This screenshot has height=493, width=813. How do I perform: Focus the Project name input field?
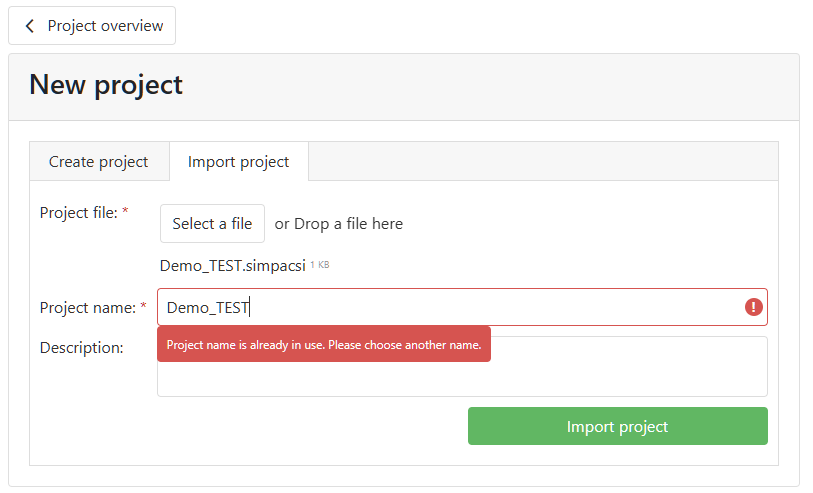click(x=450, y=307)
